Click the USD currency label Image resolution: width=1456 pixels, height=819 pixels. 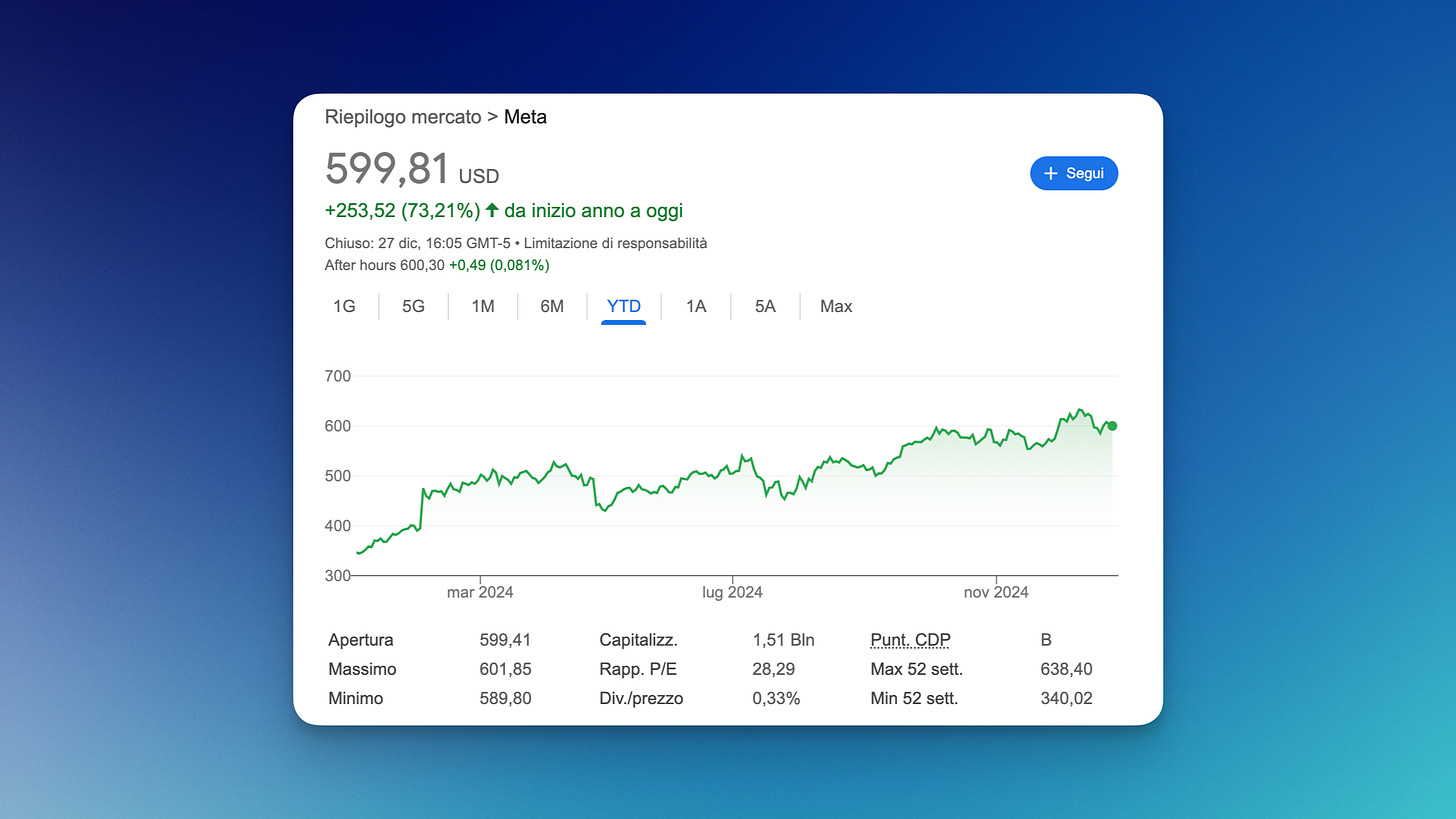pos(479,177)
